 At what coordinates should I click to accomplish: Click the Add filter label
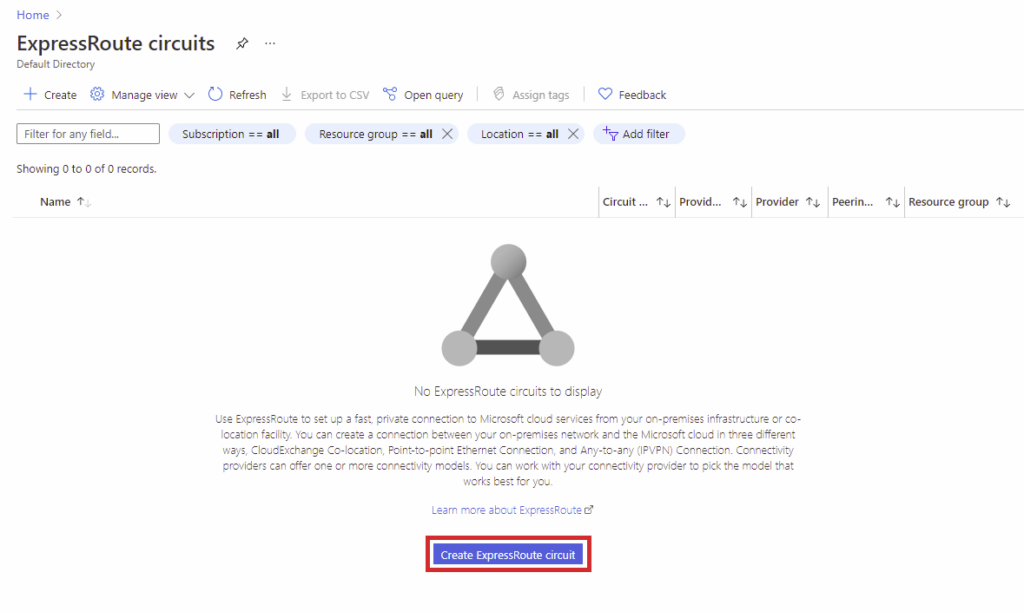[x=646, y=134]
